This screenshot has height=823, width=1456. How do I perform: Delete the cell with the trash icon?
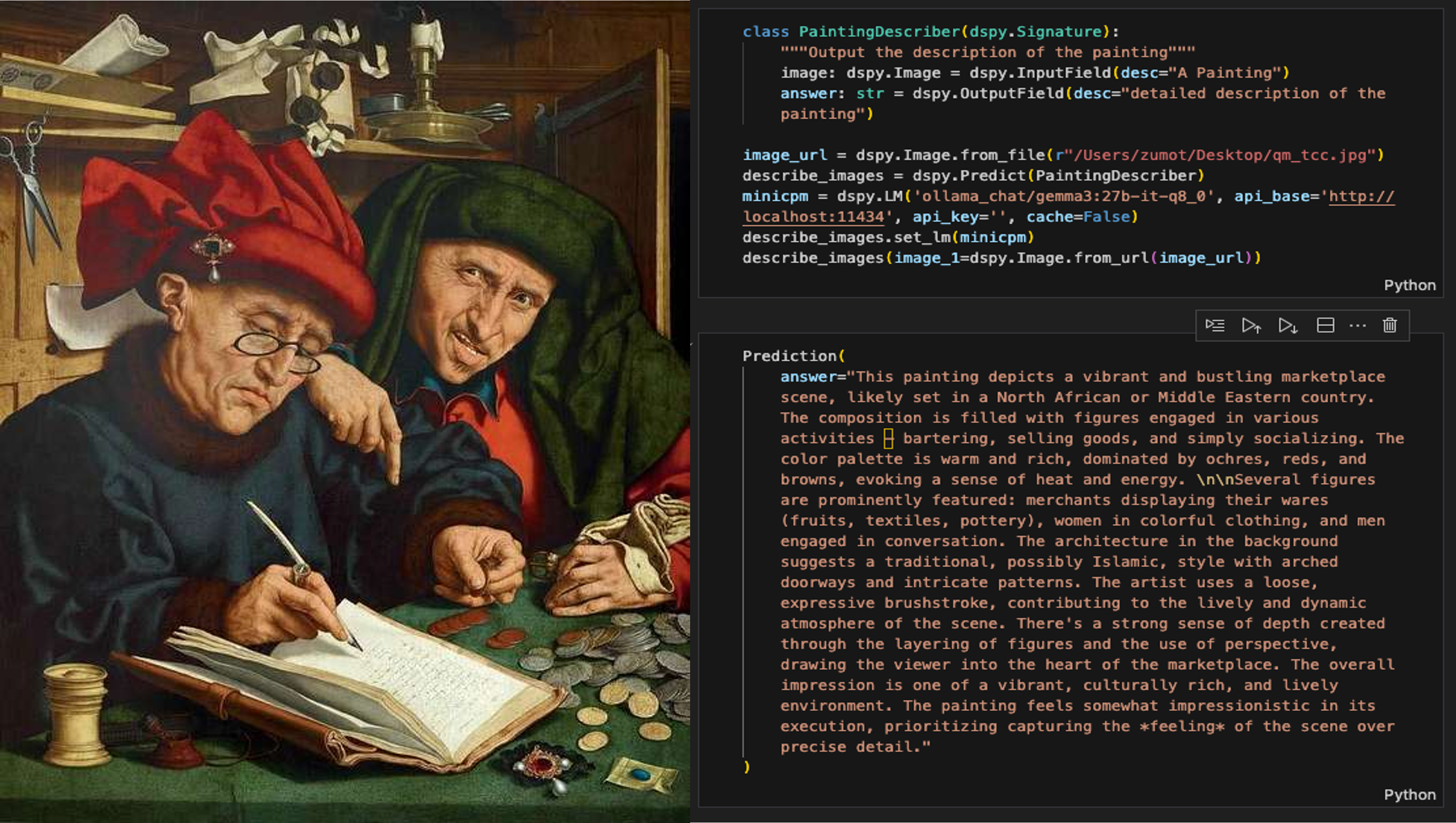coord(1390,326)
